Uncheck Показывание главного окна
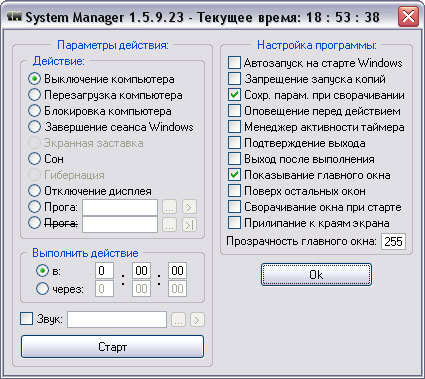The width and height of the screenshot is (425, 379). pyautogui.click(x=234, y=175)
